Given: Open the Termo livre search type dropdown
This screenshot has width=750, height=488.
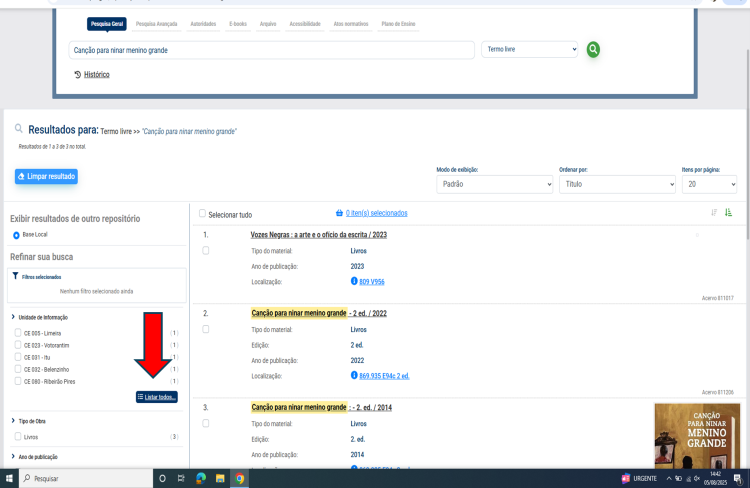Looking at the screenshot, I should pos(529,49).
